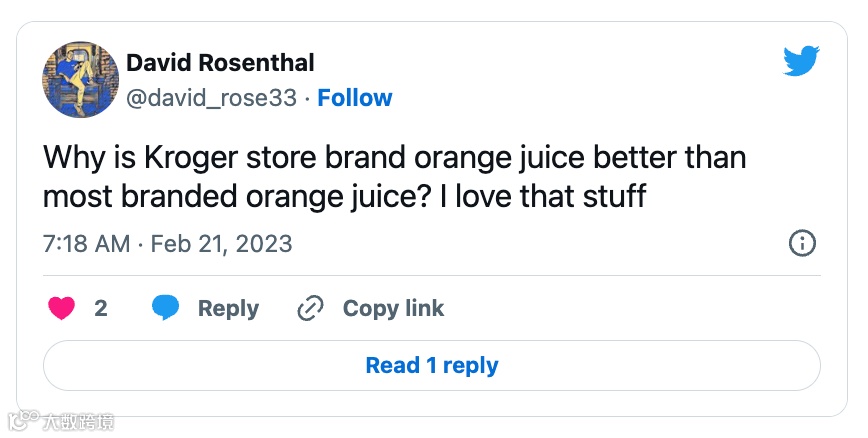The height and width of the screenshot is (438, 868).
Task: Click the blue reply speech bubble icon
Action: (x=165, y=308)
